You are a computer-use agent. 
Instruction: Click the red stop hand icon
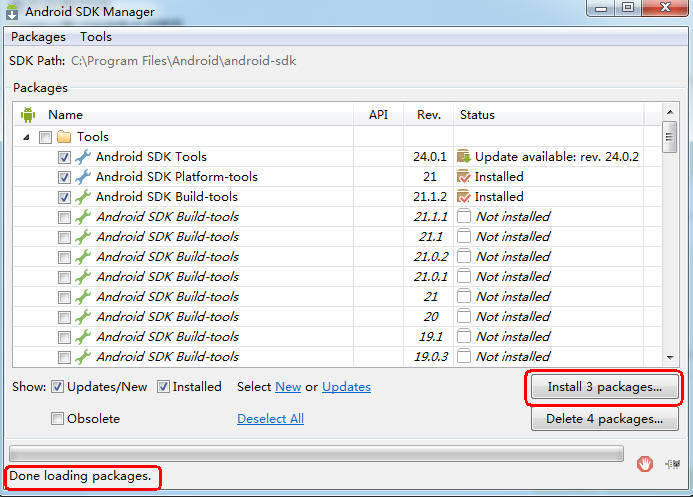644,464
